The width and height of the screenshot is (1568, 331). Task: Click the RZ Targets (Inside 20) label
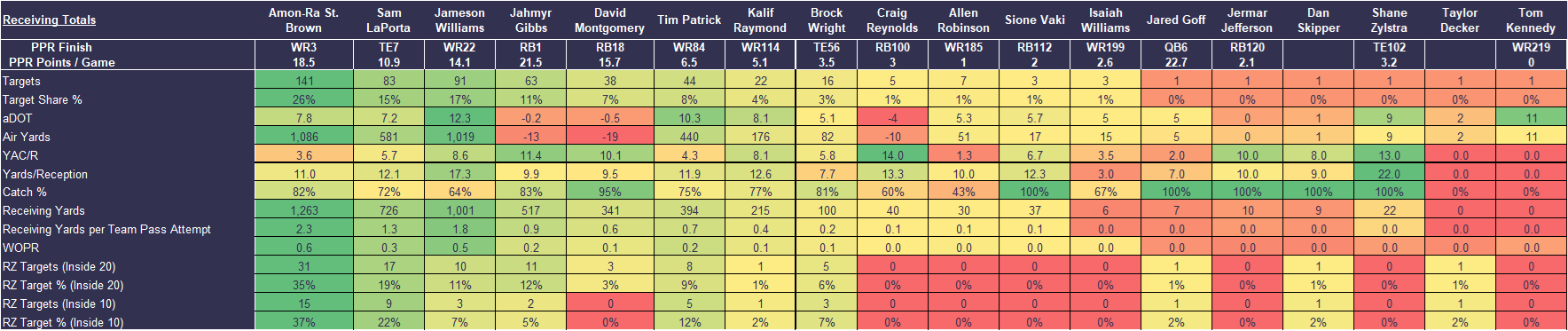pyautogui.click(x=59, y=266)
